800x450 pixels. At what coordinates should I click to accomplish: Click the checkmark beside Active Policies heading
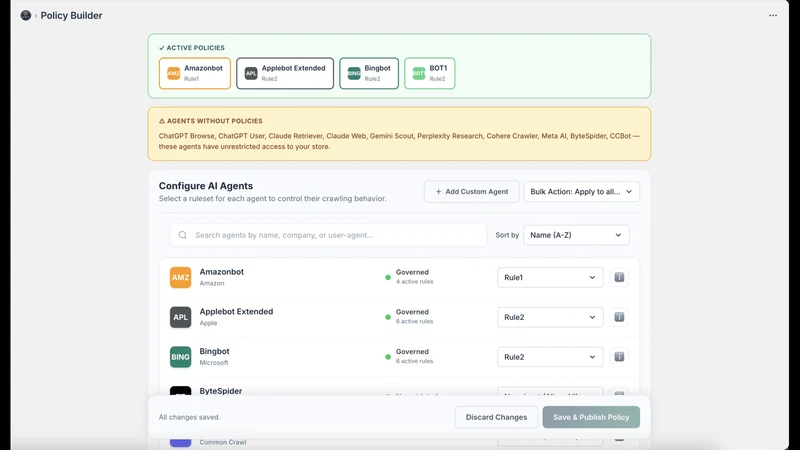coord(162,48)
